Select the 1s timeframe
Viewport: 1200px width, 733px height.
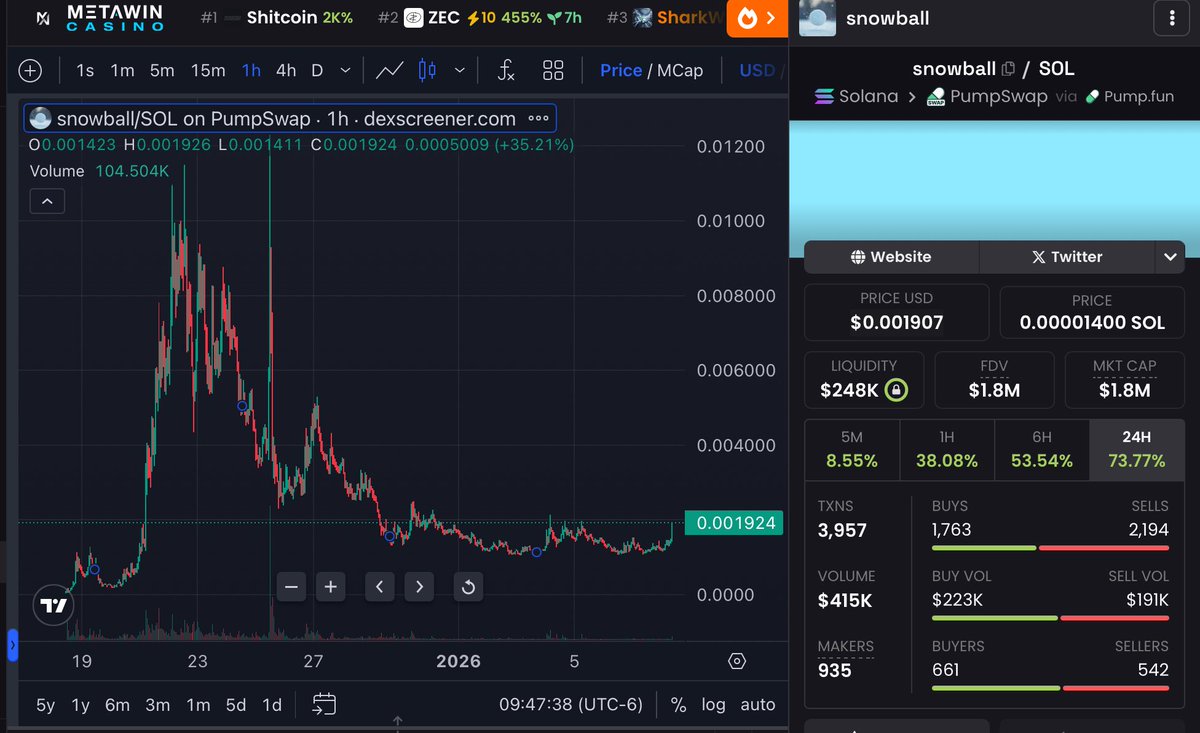pos(85,71)
